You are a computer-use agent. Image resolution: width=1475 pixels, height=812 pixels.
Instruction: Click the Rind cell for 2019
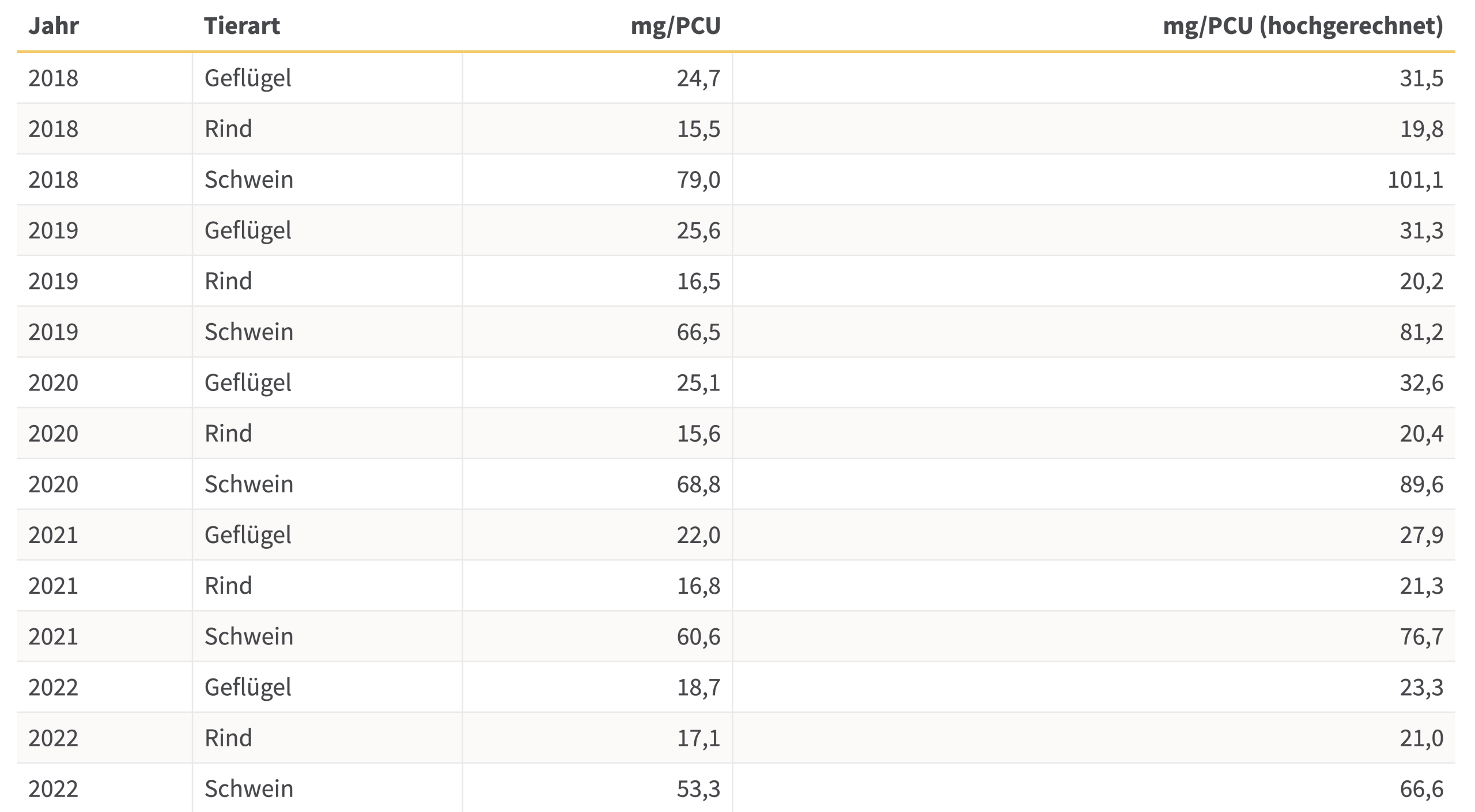228,281
